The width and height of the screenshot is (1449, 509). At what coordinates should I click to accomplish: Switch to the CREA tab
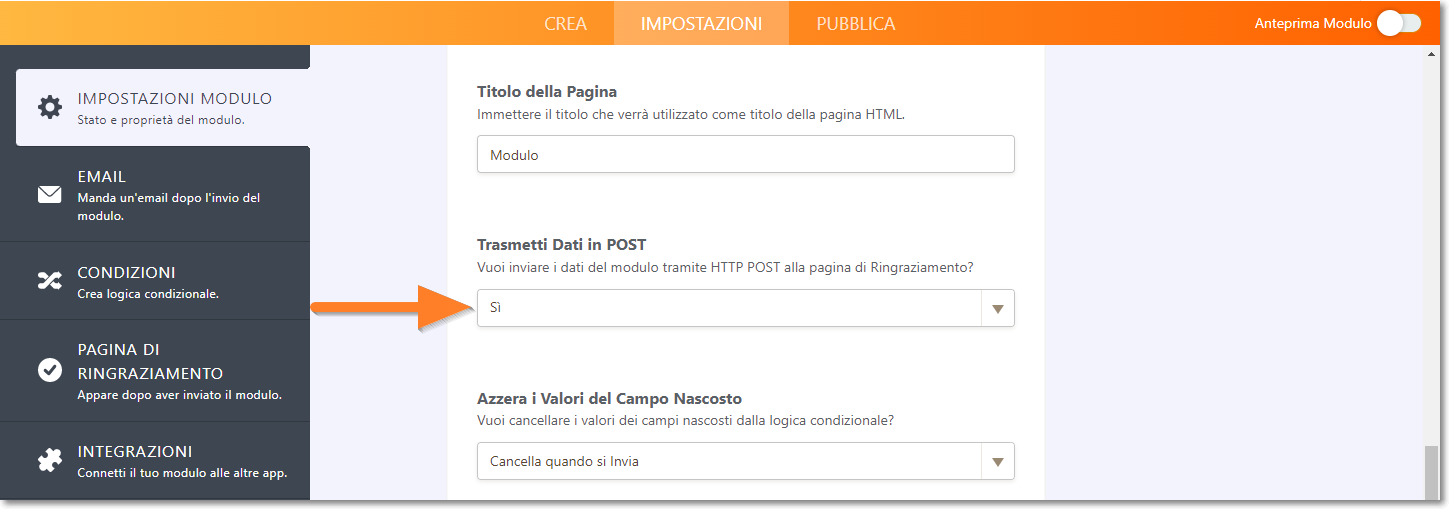(565, 23)
